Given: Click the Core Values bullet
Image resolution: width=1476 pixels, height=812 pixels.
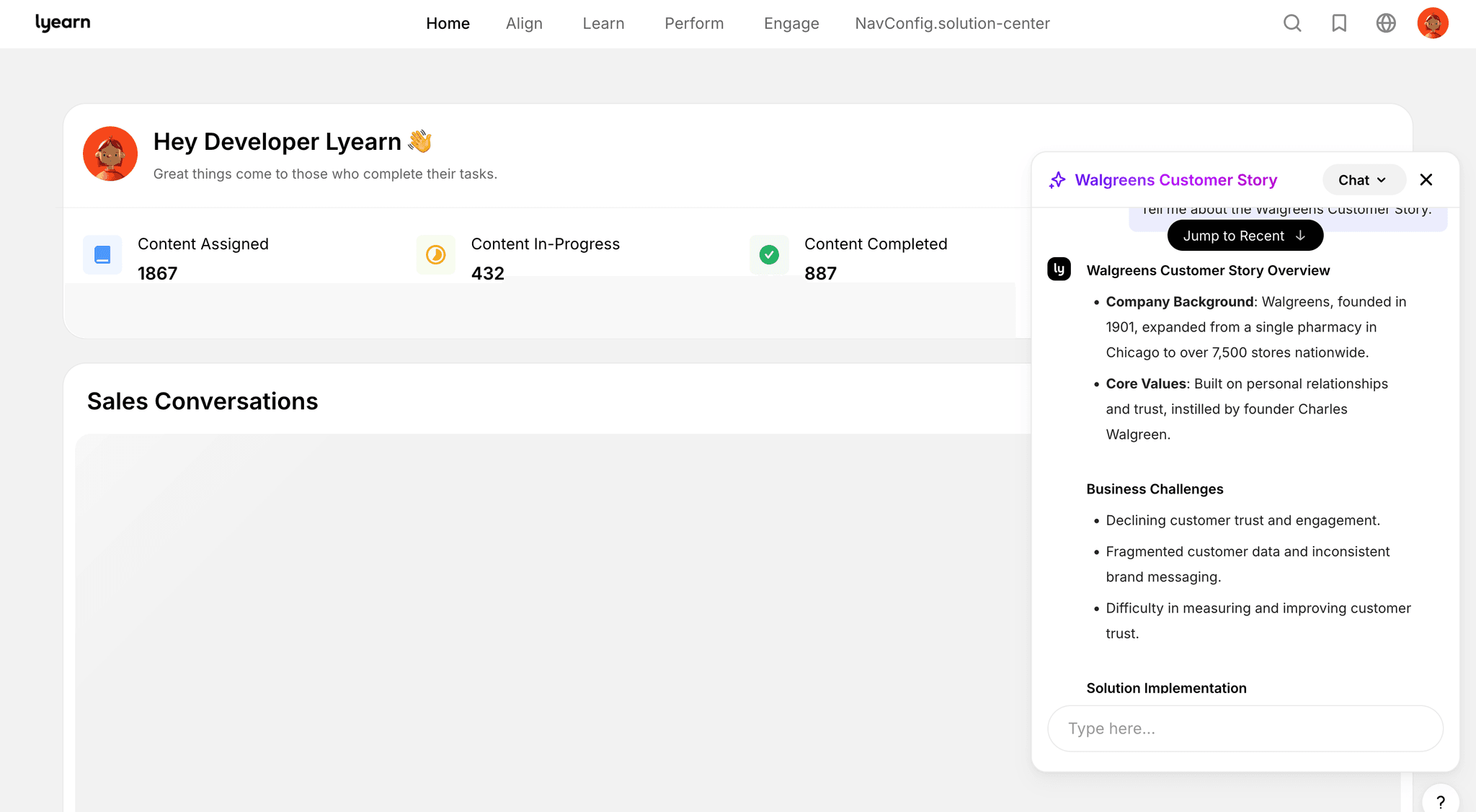Looking at the screenshot, I should click(x=1247, y=409).
